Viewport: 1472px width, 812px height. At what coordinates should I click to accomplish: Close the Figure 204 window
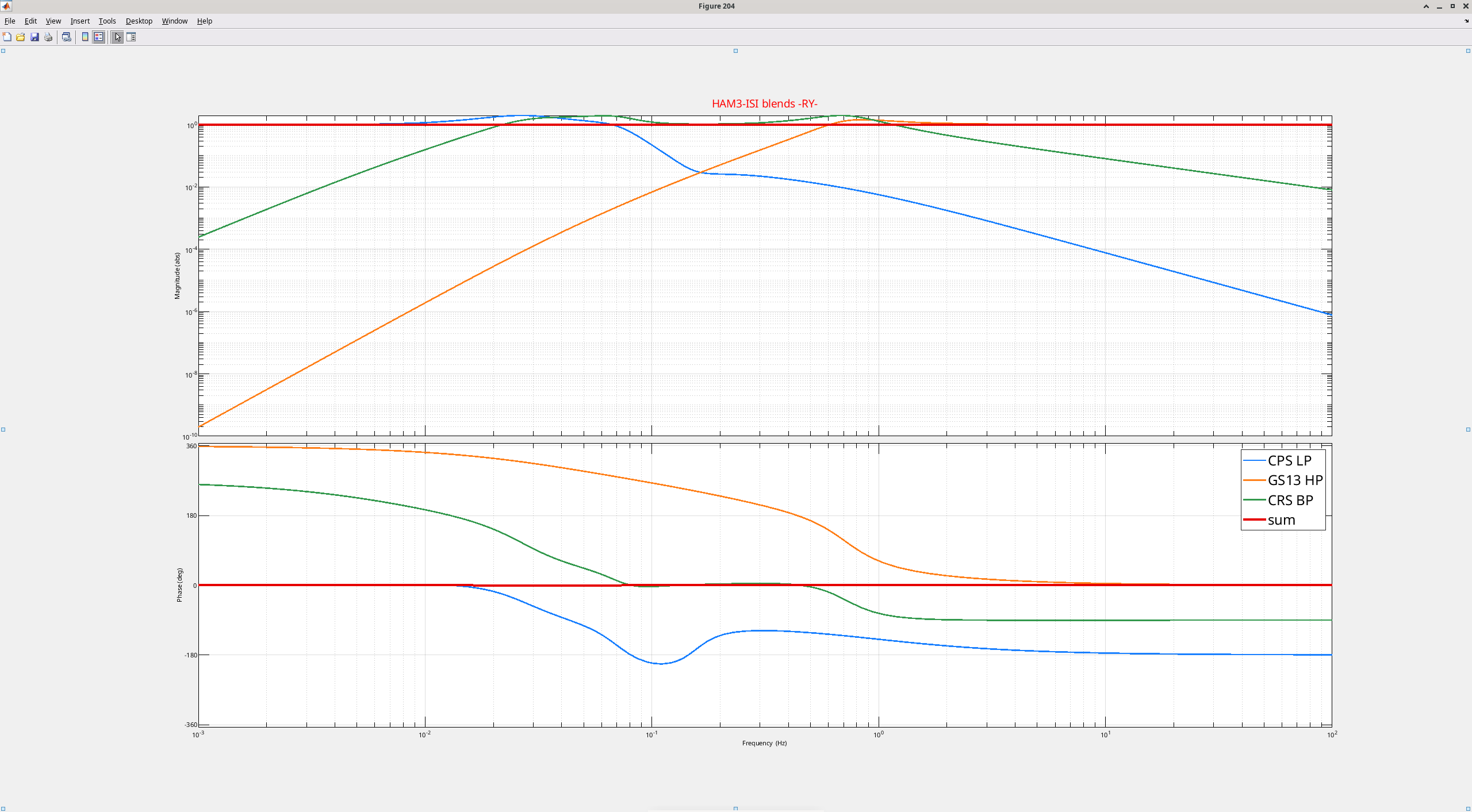point(1466,6)
